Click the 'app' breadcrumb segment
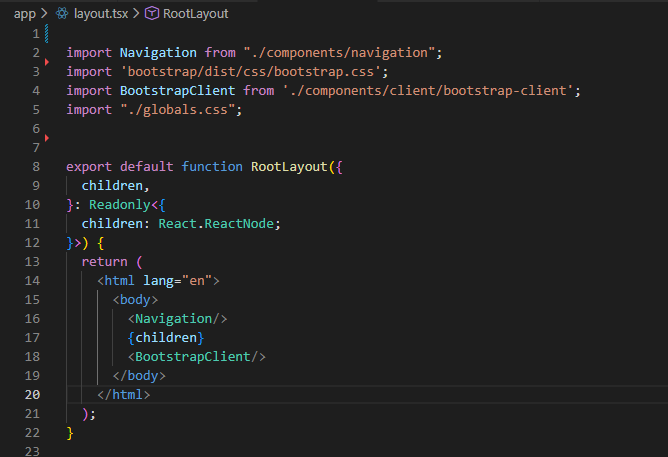 pyautogui.click(x=25, y=14)
